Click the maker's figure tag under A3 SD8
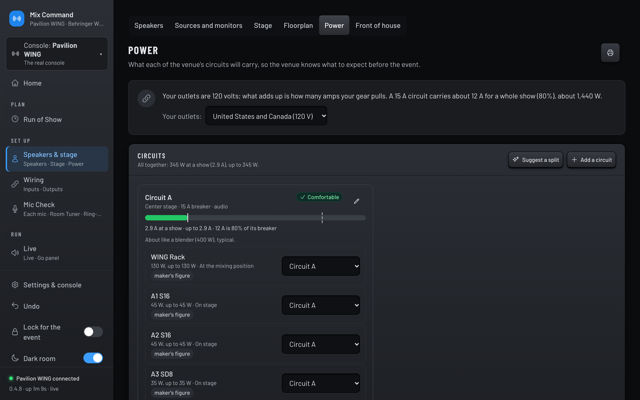 pos(172,393)
